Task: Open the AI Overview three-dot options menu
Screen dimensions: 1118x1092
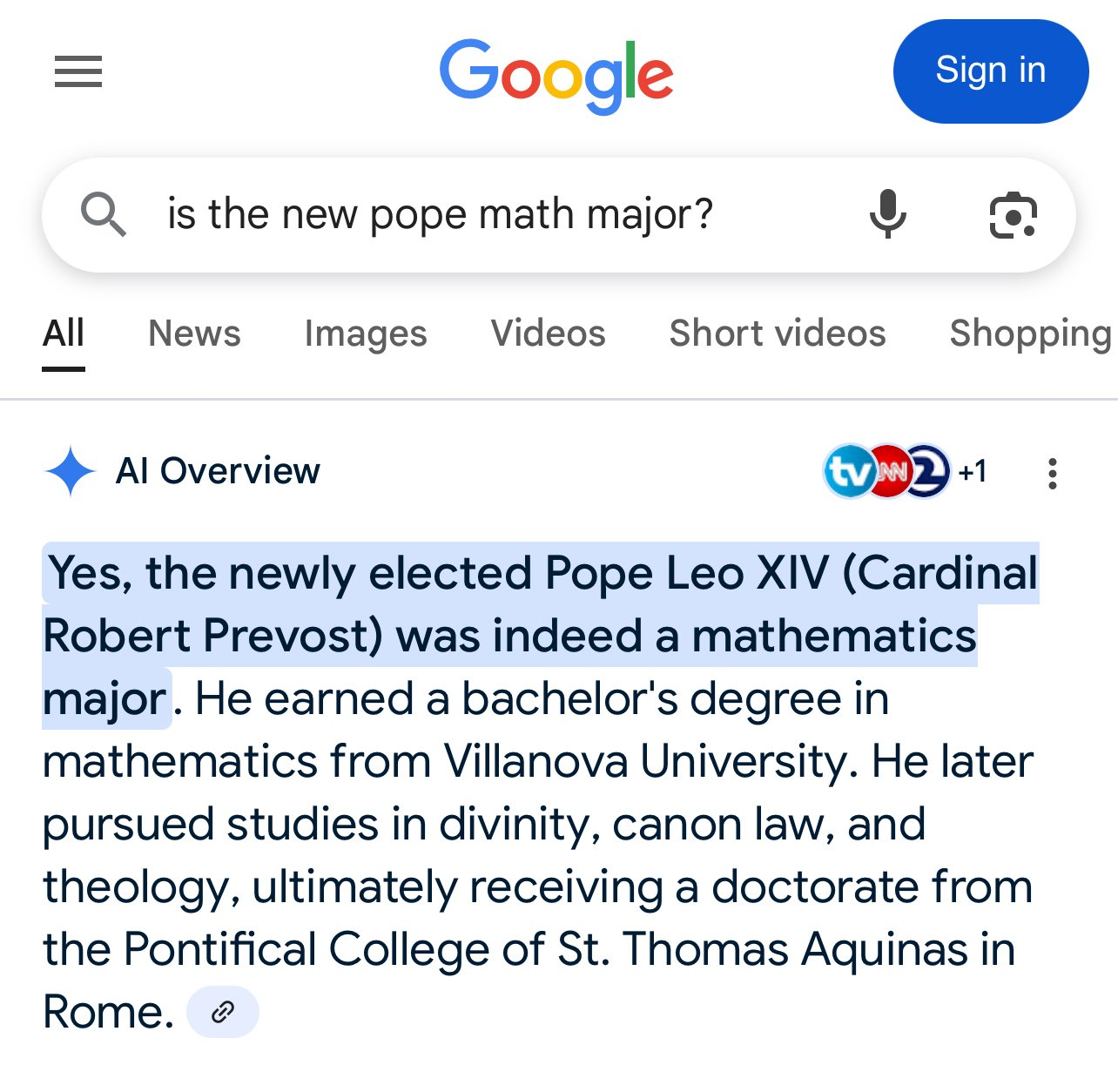Action: [x=1053, y=473]
